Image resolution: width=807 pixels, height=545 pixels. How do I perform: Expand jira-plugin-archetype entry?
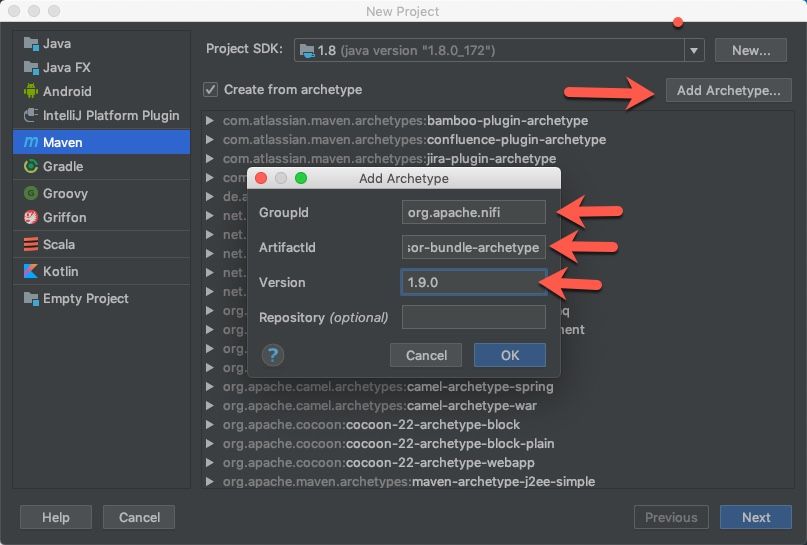coord(209,159)
